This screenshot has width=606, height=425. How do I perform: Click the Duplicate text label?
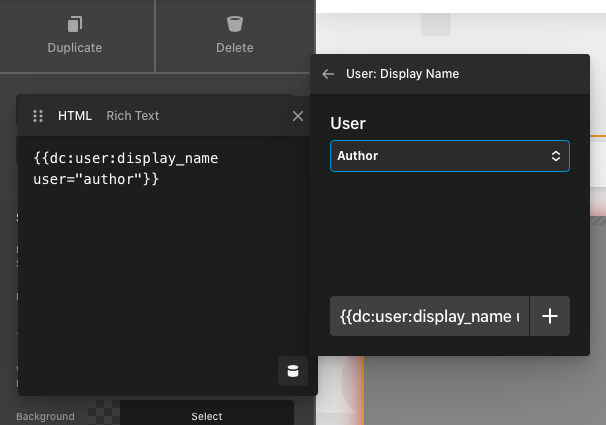click(75, 48)
